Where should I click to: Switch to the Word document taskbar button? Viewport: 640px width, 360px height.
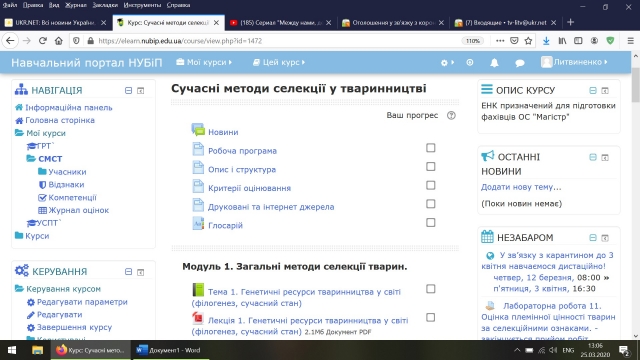point(171,350)
